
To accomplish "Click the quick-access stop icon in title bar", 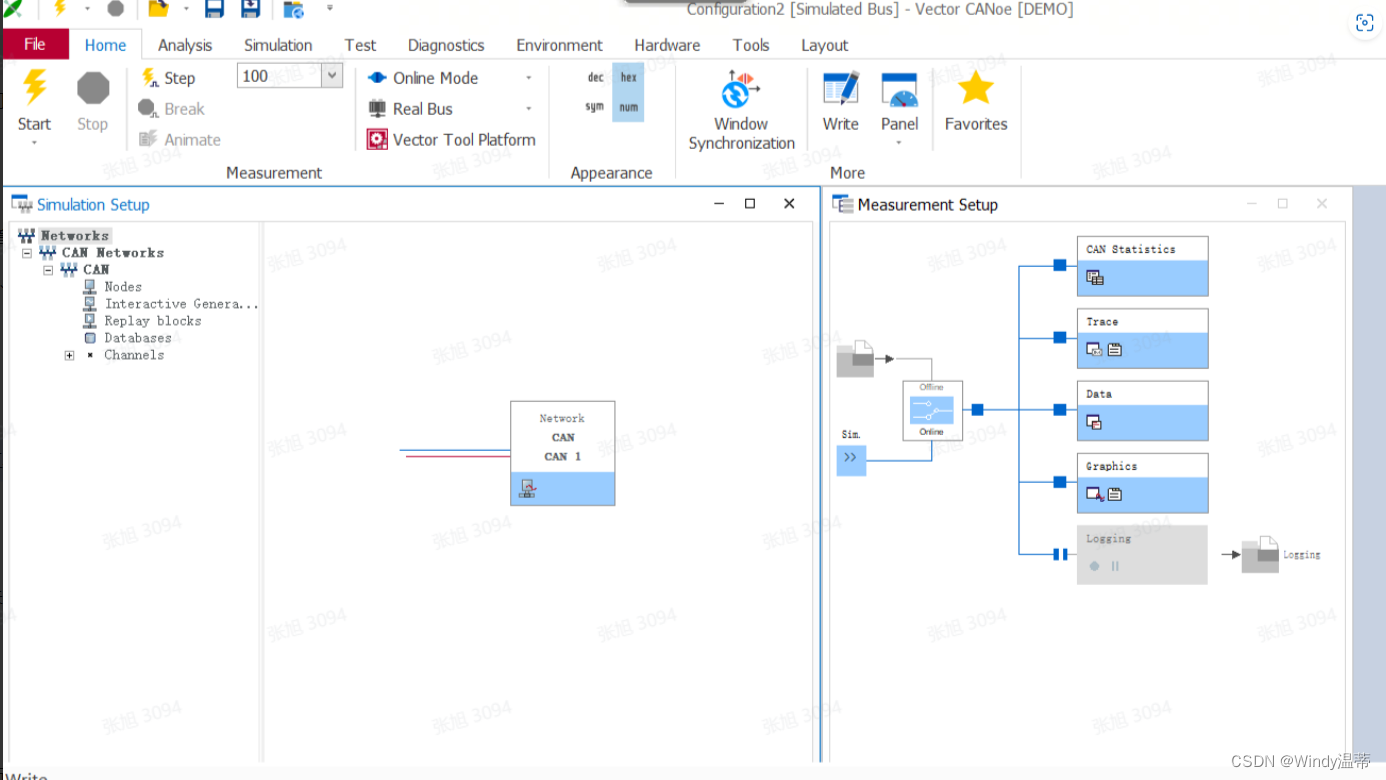I will [x=116, y=9].
